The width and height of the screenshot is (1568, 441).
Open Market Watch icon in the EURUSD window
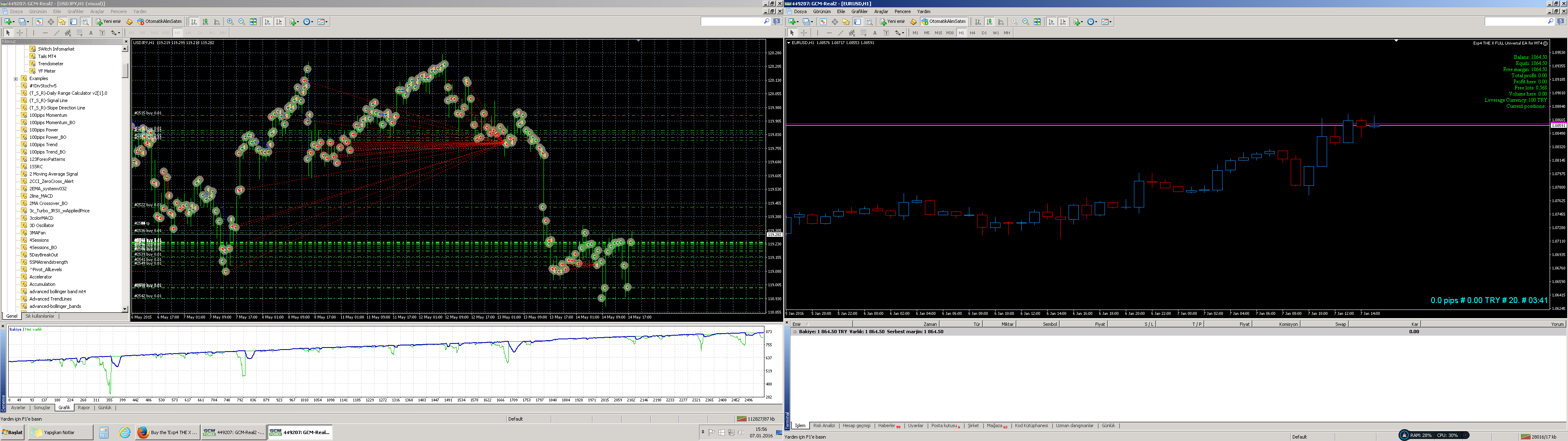tap(824, 22)
